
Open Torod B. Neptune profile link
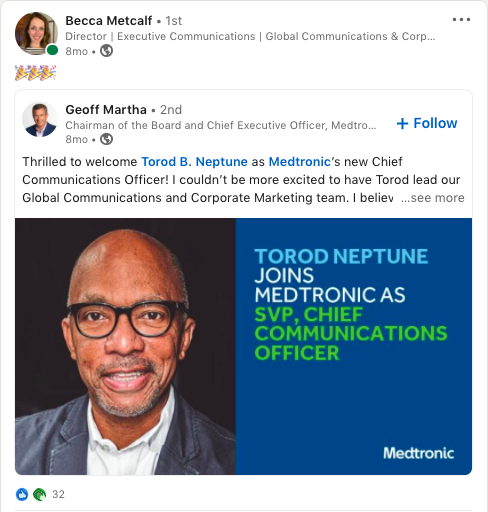point(195,162)
